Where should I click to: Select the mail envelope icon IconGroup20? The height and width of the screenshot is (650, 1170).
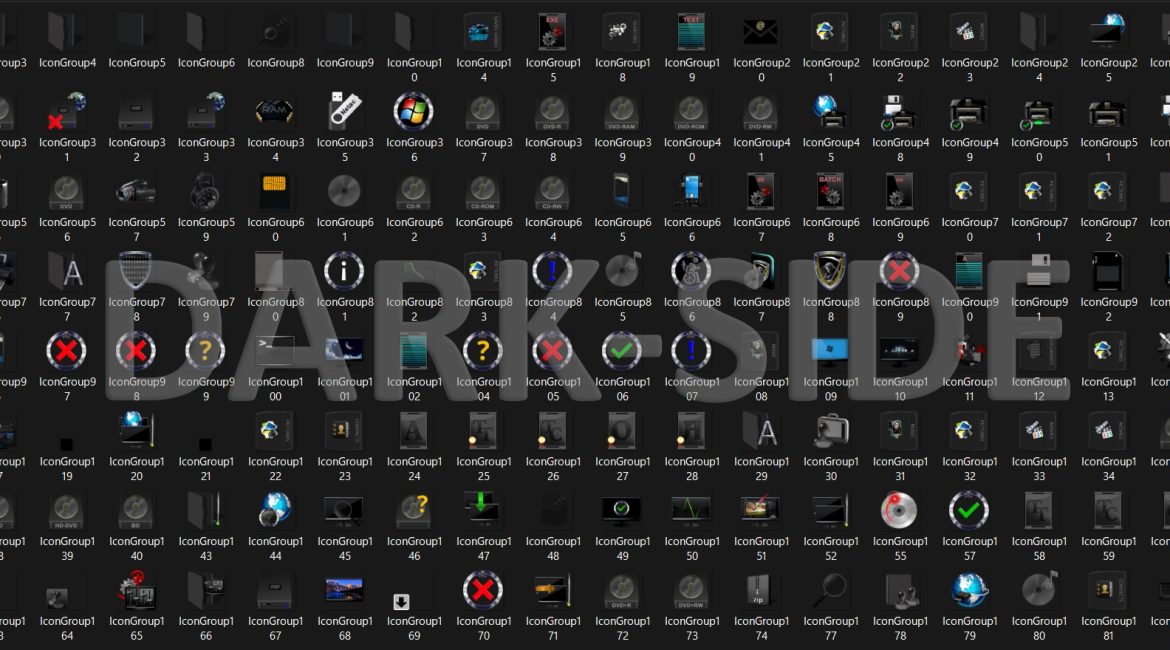pyautogui.click(x=761, y=32)
